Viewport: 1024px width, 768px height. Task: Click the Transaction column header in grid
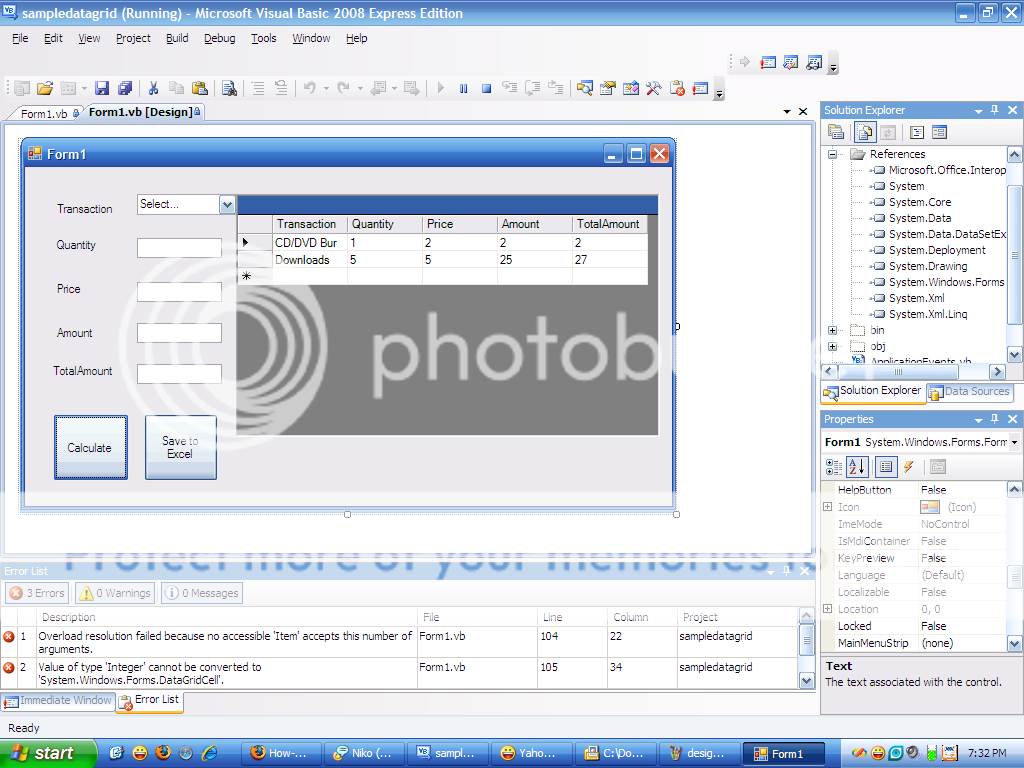tap(310, 224)
